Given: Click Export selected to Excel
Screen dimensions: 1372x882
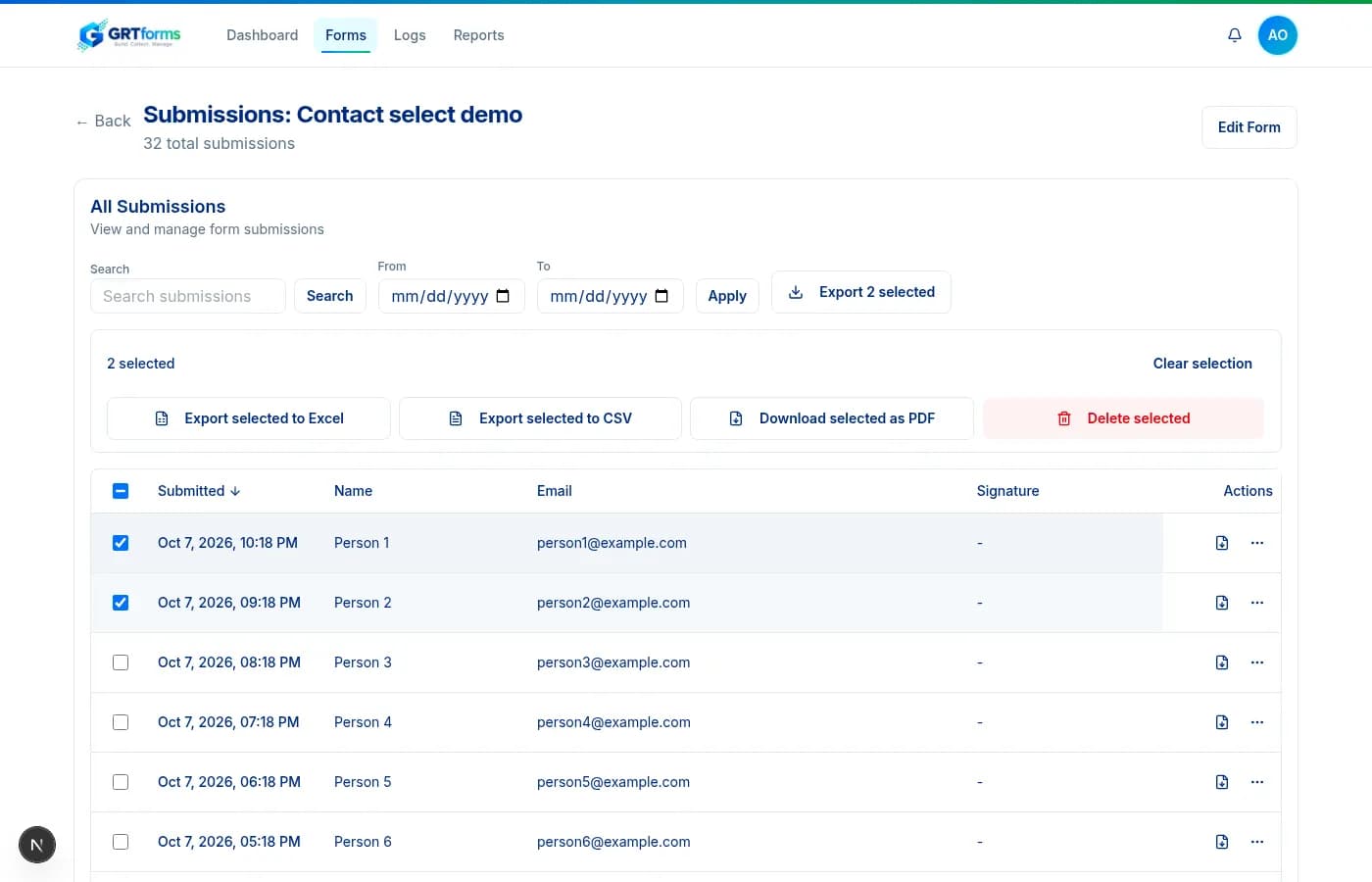Looking at the screenshot, I should point(249,418).
